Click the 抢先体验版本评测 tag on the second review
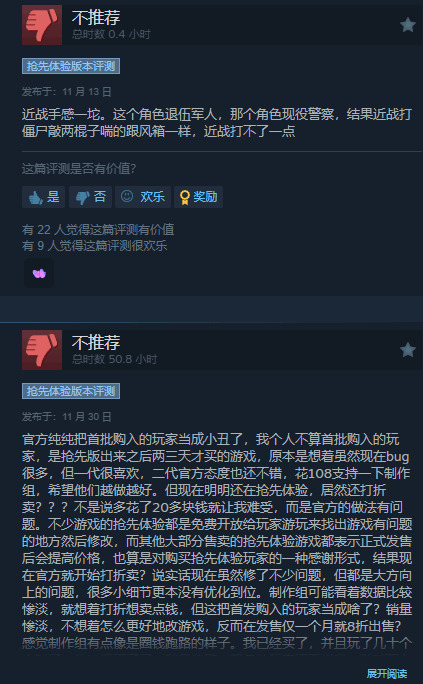Image resolution: width=423 pixels, height=684 pixels. [71, 391]
